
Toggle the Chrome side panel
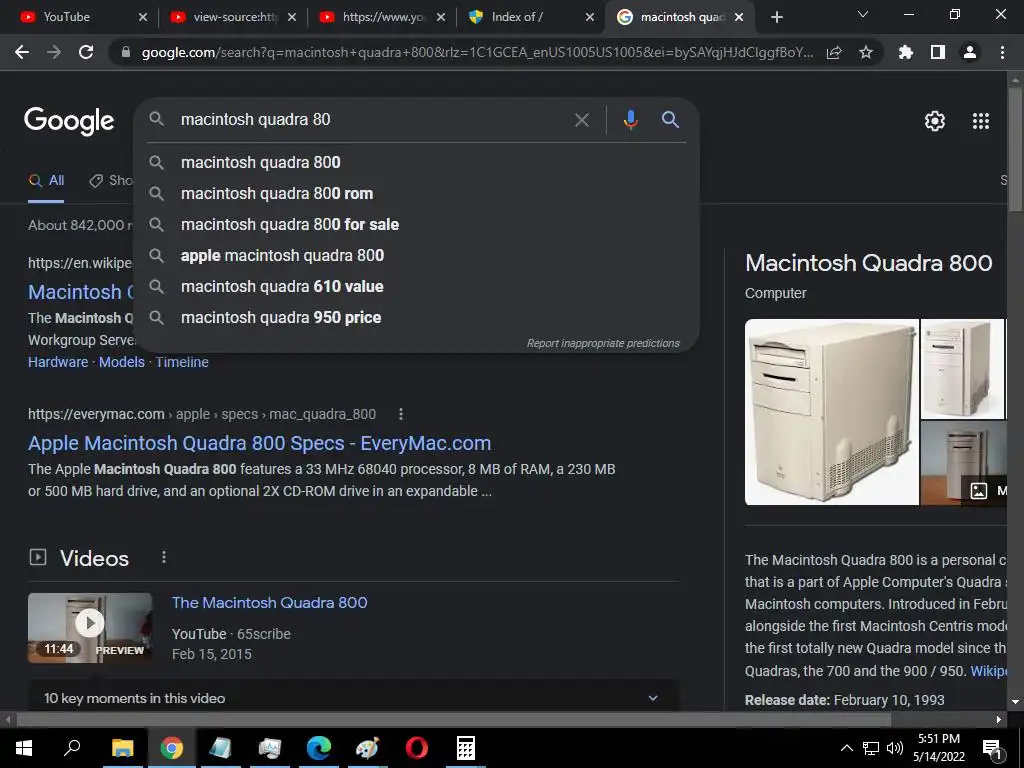pyautogui.click(x=938, y=52)
